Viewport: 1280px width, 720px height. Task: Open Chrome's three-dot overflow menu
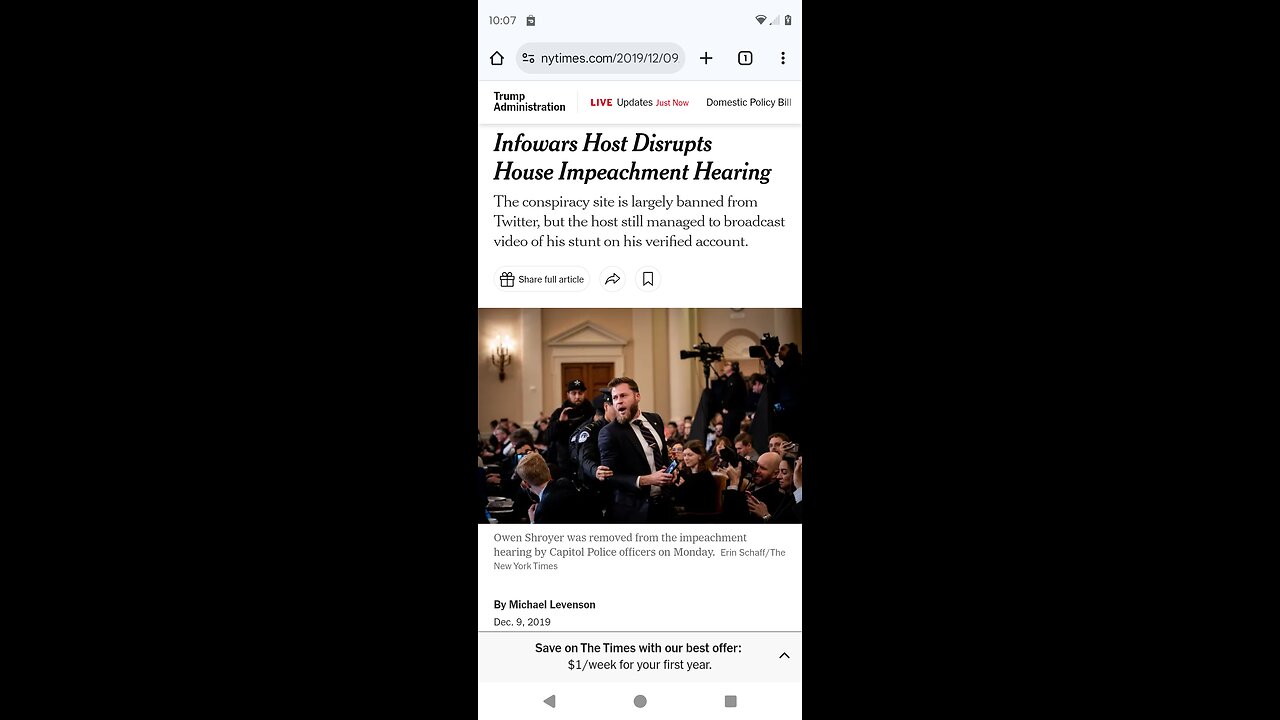coord(783,58)
